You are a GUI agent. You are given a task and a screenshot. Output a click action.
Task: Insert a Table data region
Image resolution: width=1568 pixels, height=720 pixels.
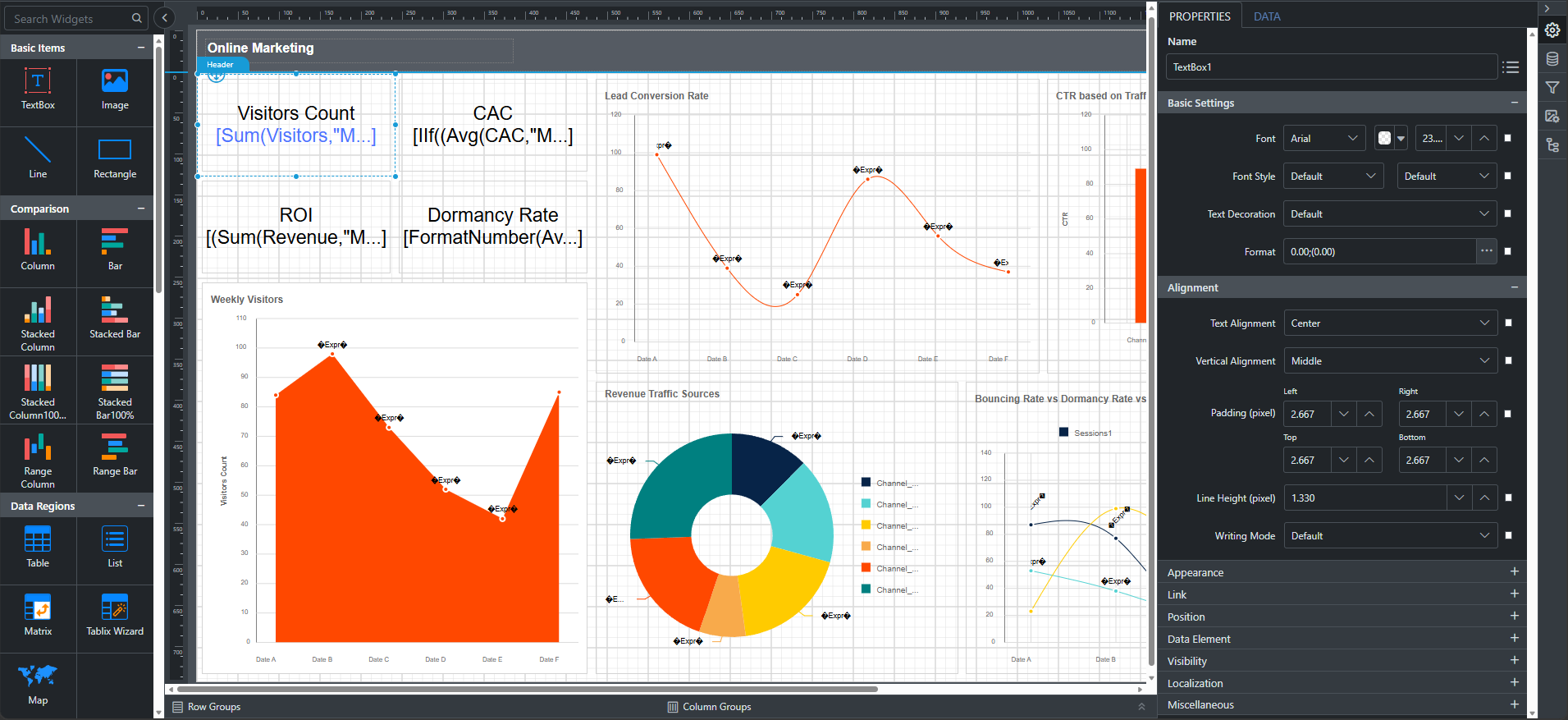coord(38,548)
